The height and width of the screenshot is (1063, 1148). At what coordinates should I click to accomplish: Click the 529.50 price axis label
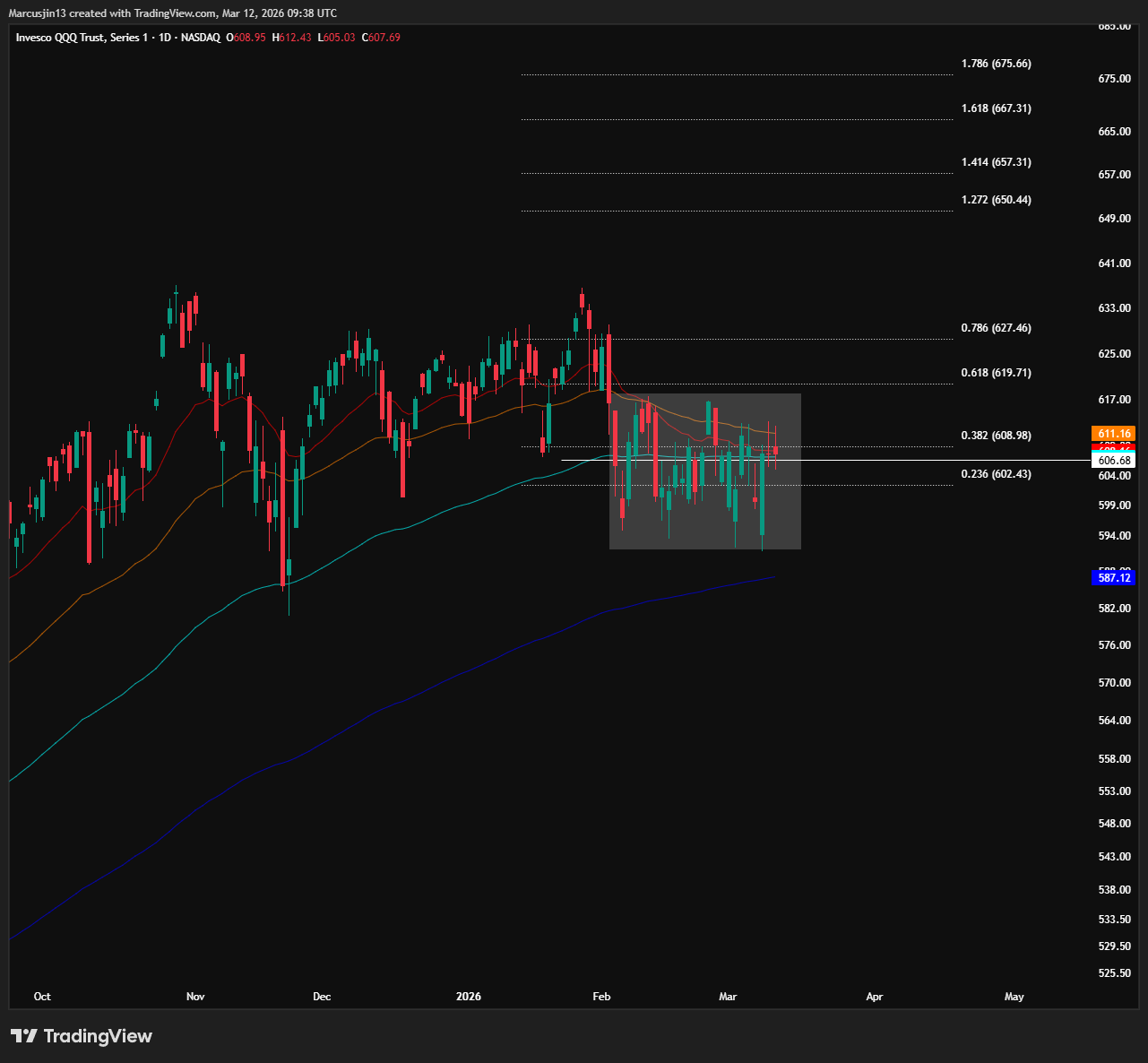tap(1115, 946)
